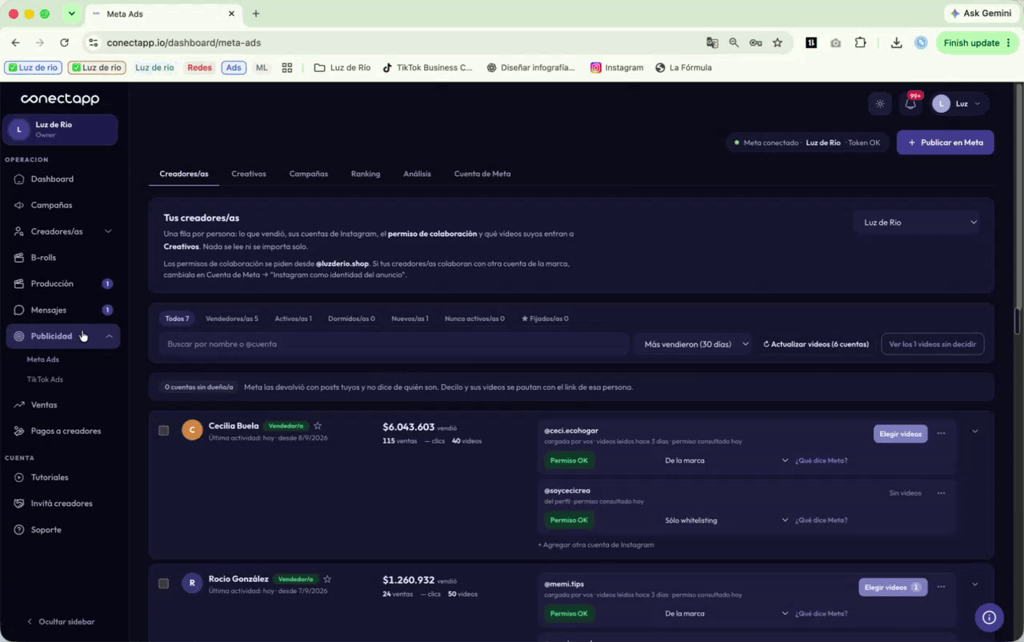Image resolution: width=1024 pixels, height=642 pixels.
Task: Open browser downloads icon
Action: click(896, 42)
